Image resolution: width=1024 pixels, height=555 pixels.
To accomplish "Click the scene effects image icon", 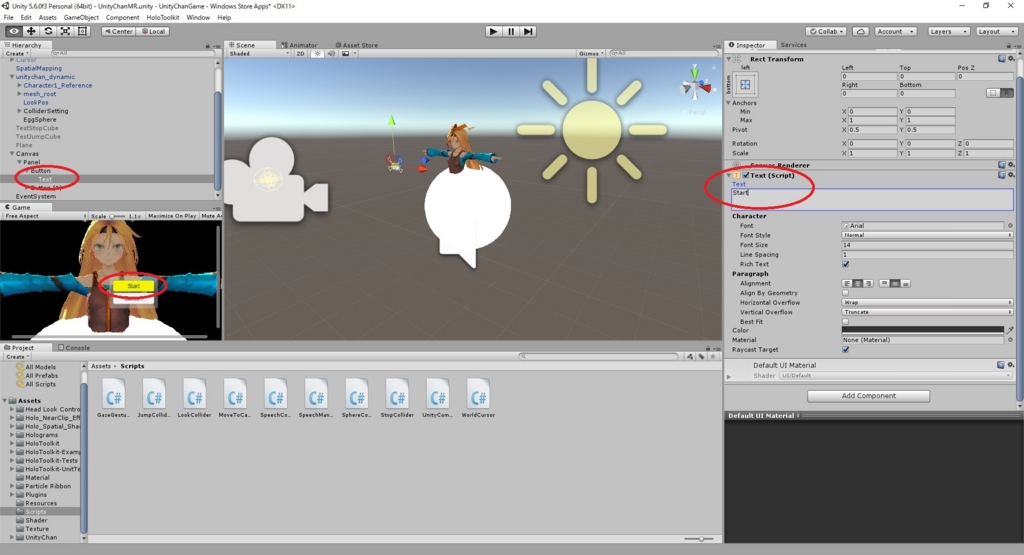I will (346, 54).
